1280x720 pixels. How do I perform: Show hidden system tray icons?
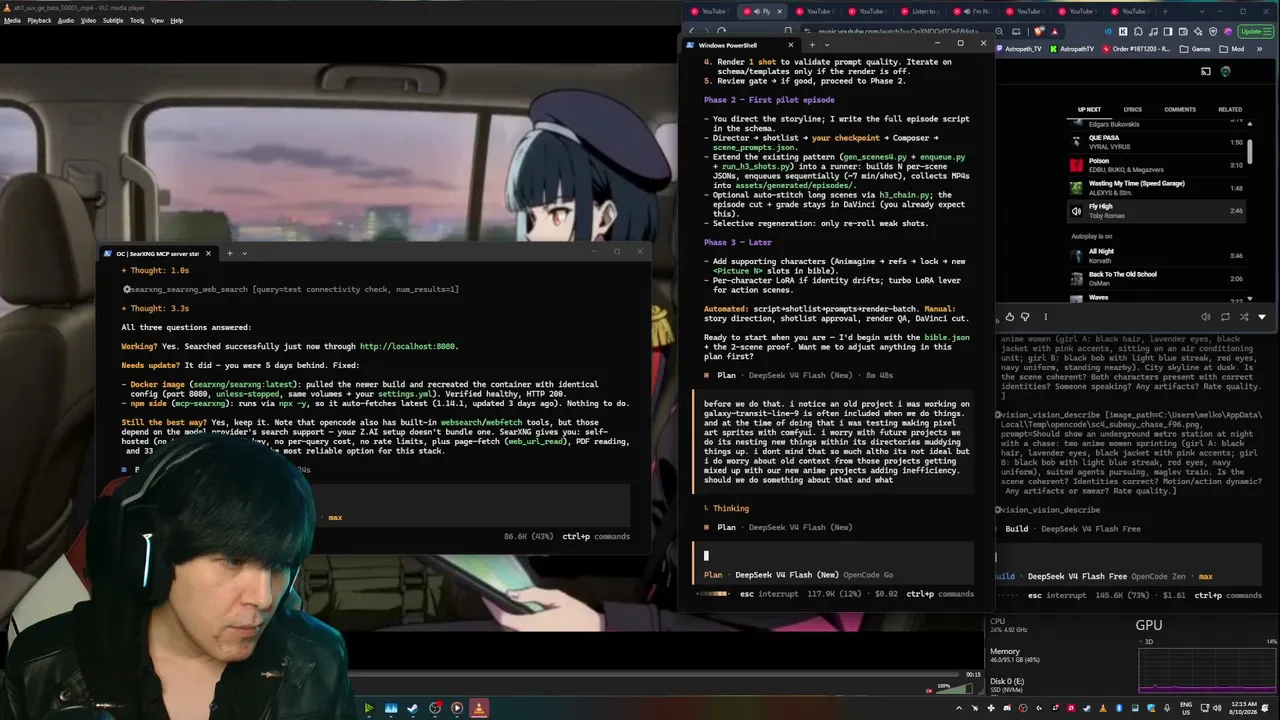957,708
